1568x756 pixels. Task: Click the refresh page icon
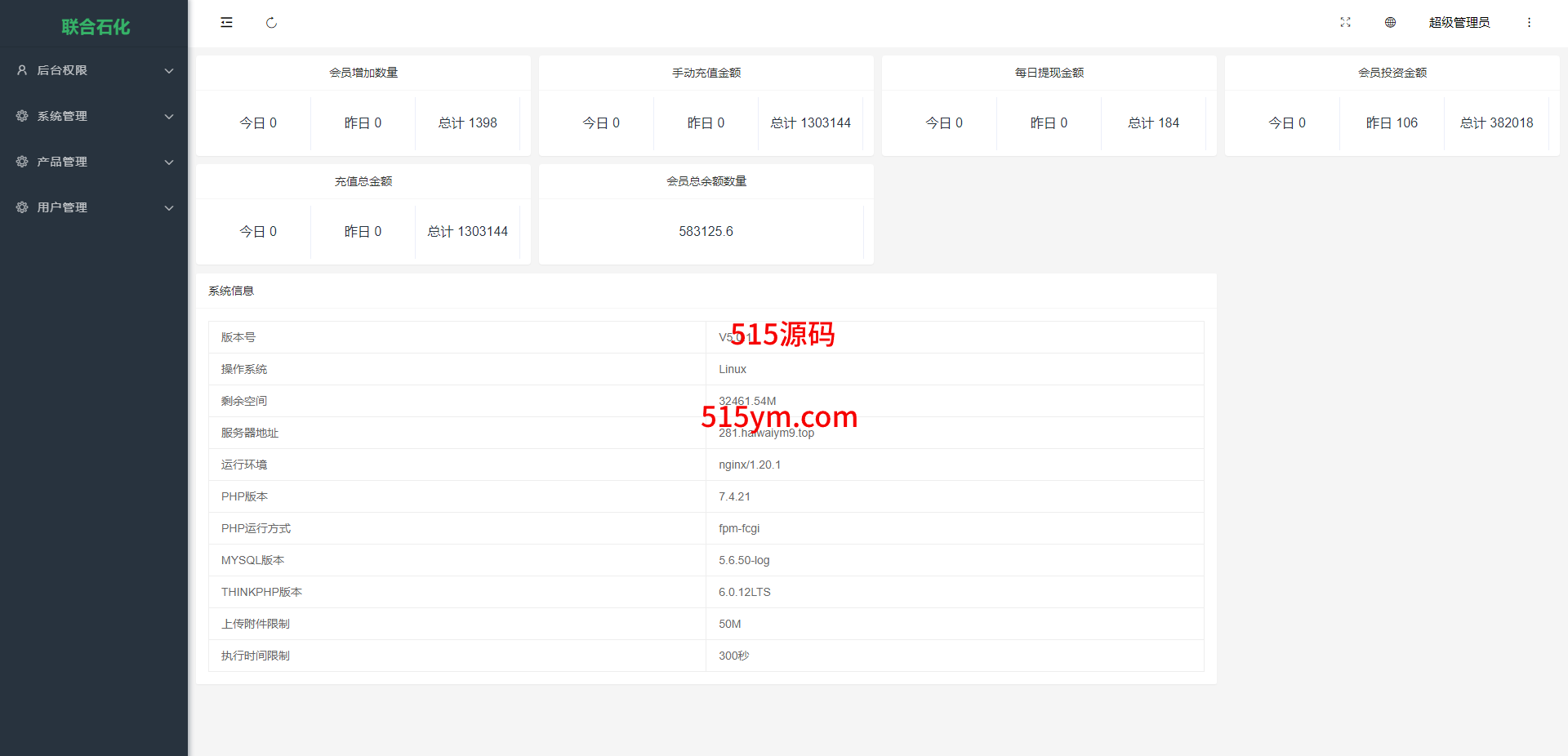(x=271, y=23)
